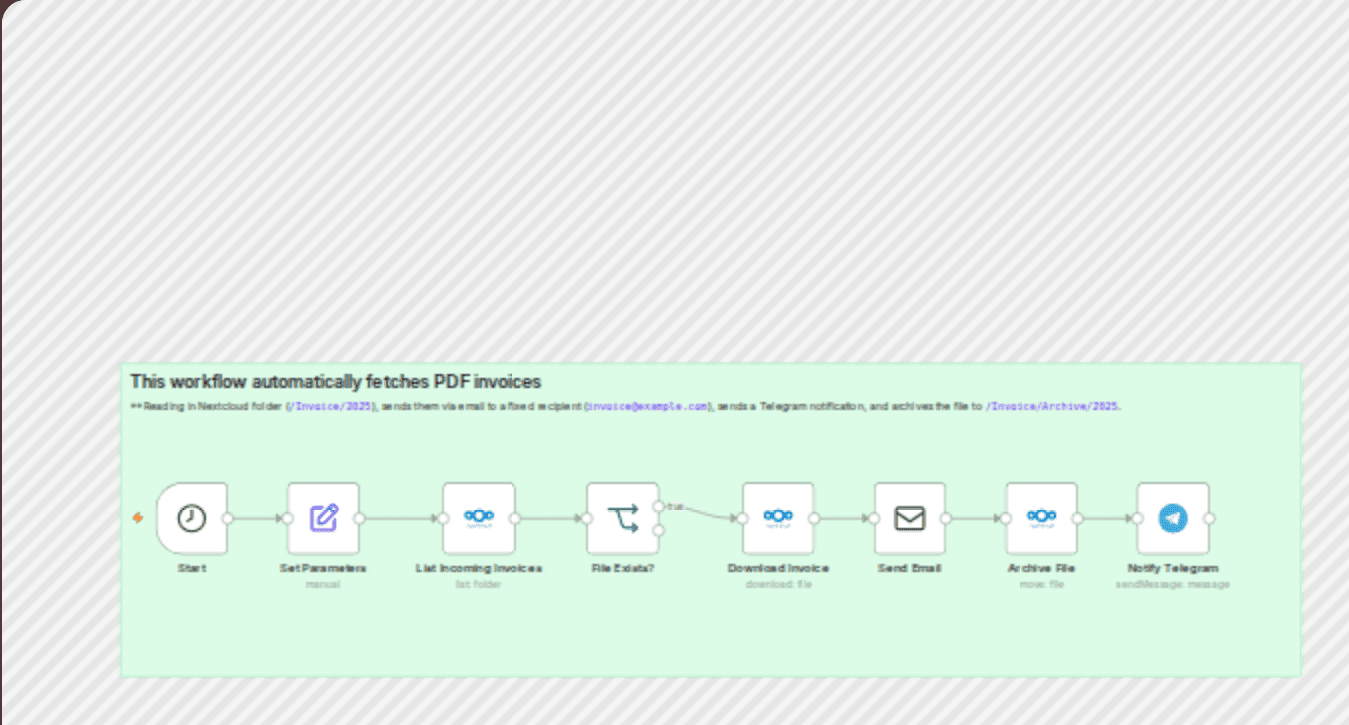The image size is (1349, 725).
Task: Click the true output of File Exists?
Action: [x=659, y=506]
